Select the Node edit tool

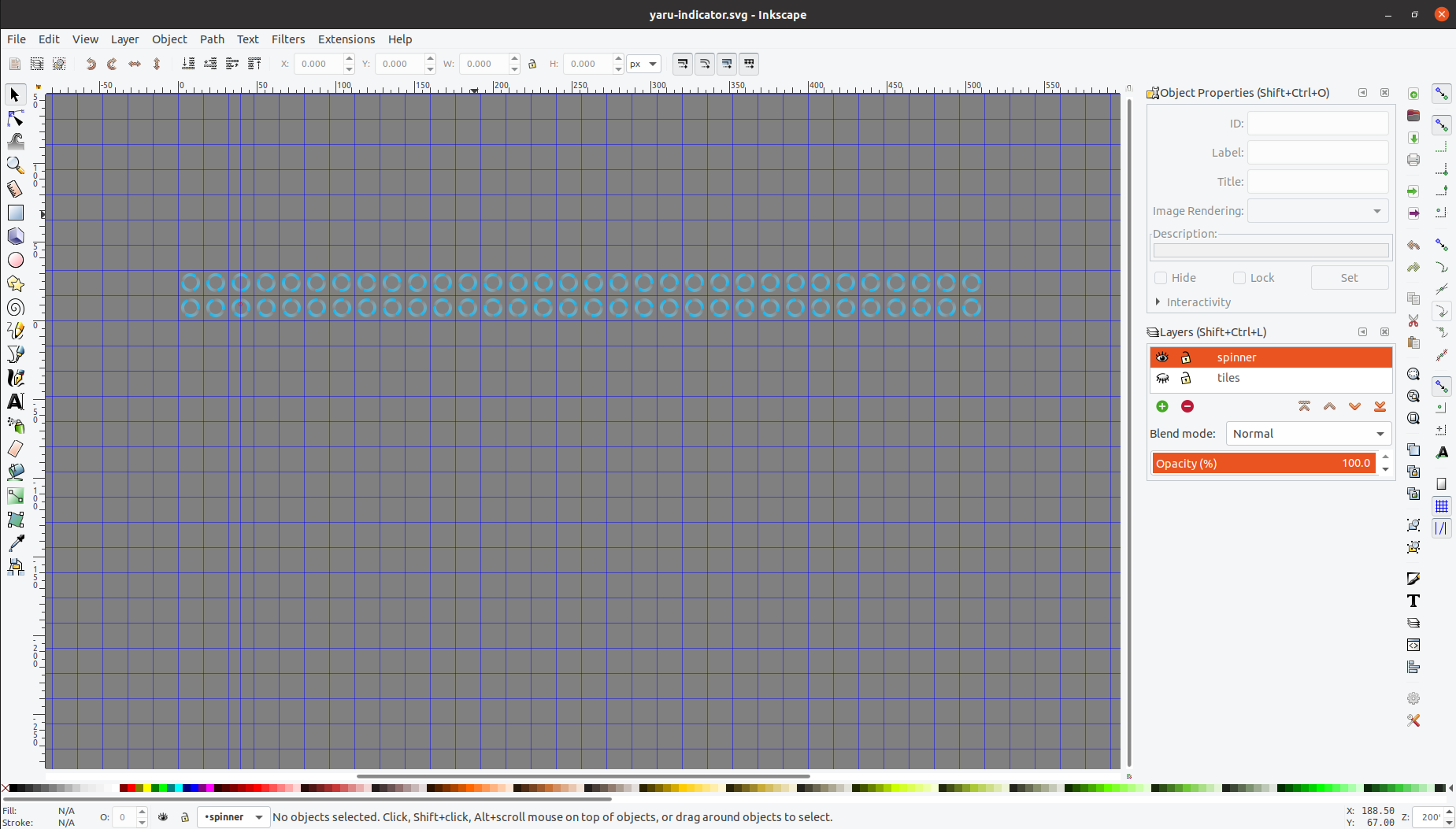[x=15, y=118]
